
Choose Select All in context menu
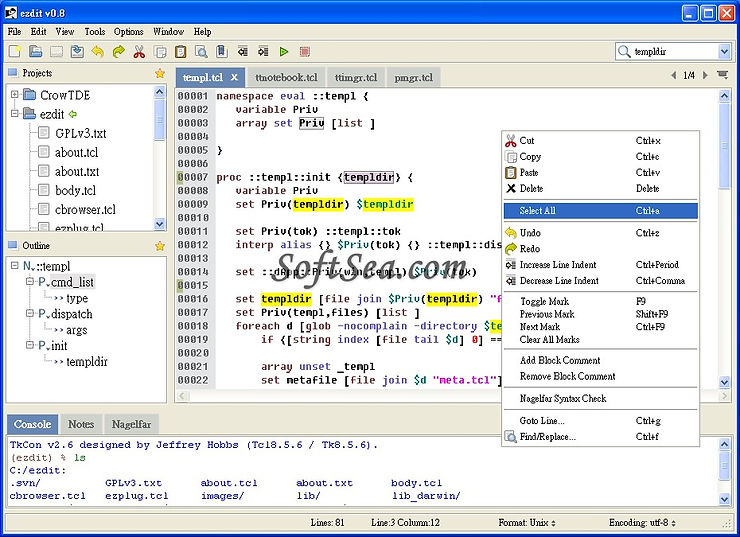(x=600, y=210)
